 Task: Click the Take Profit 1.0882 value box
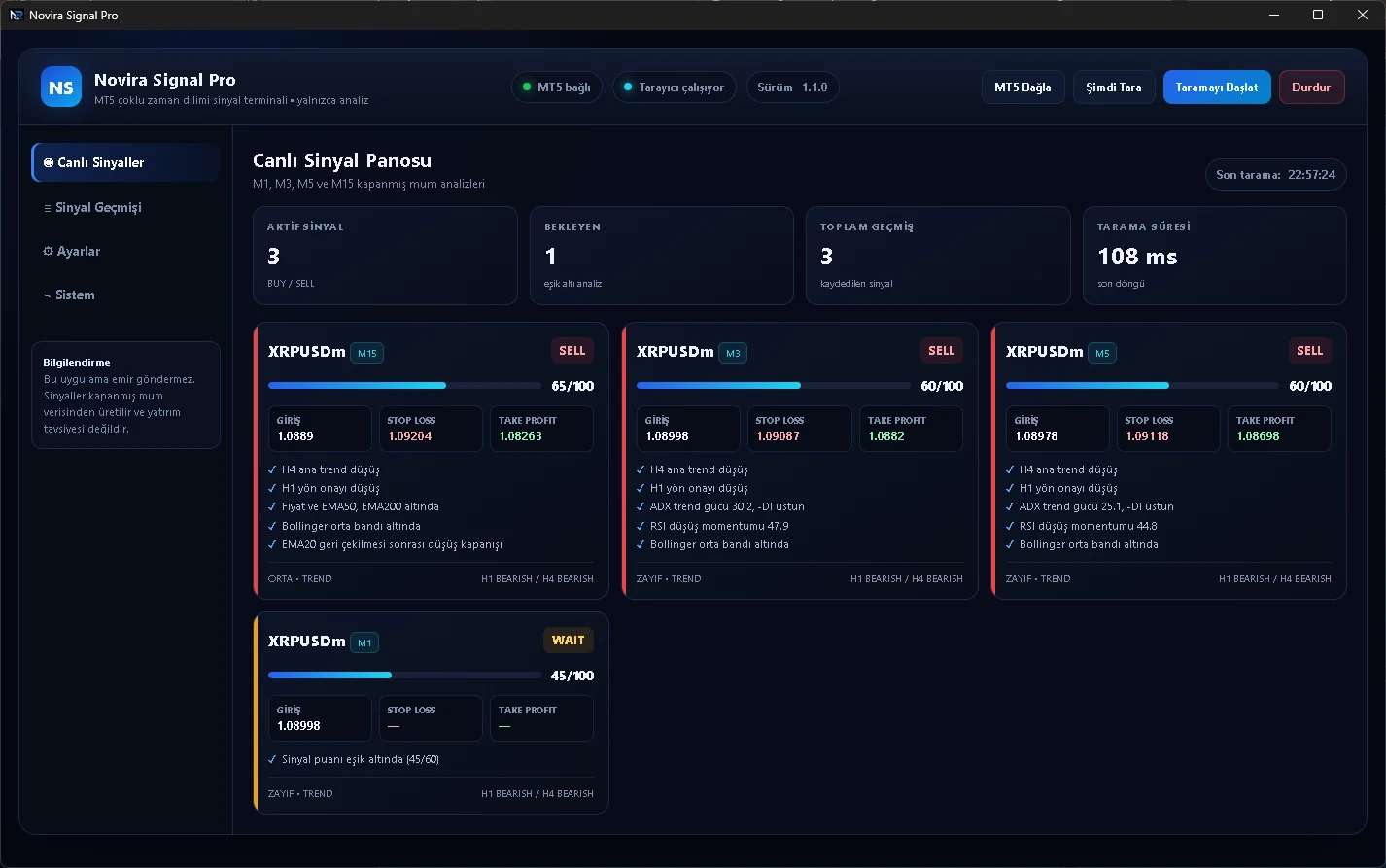911,429
